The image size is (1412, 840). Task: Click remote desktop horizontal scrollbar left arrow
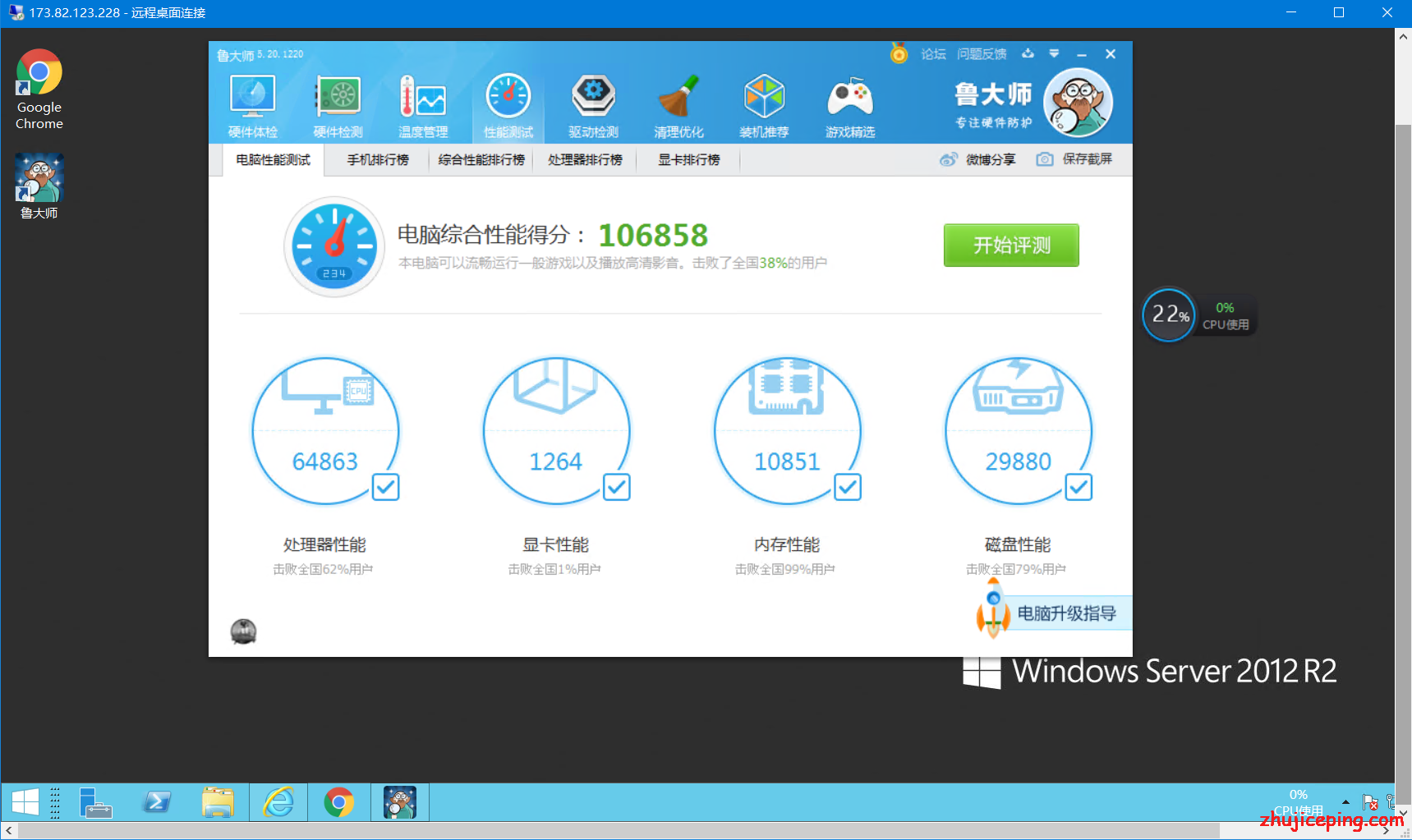(x=8, y=831)
